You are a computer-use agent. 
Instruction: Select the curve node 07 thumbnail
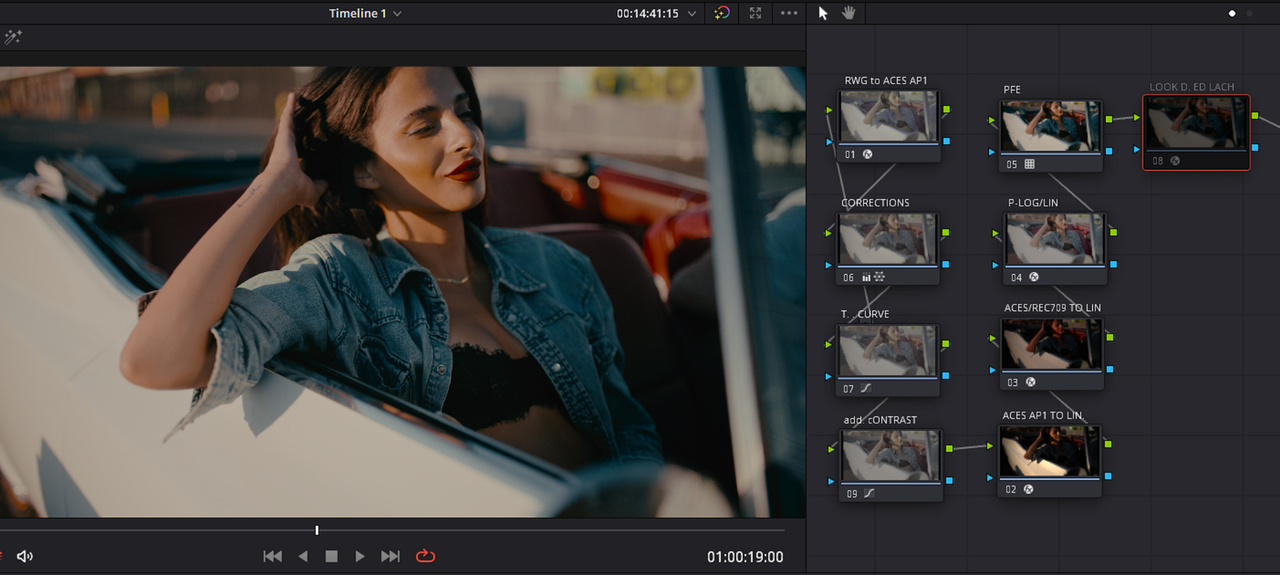pos(888,350)
